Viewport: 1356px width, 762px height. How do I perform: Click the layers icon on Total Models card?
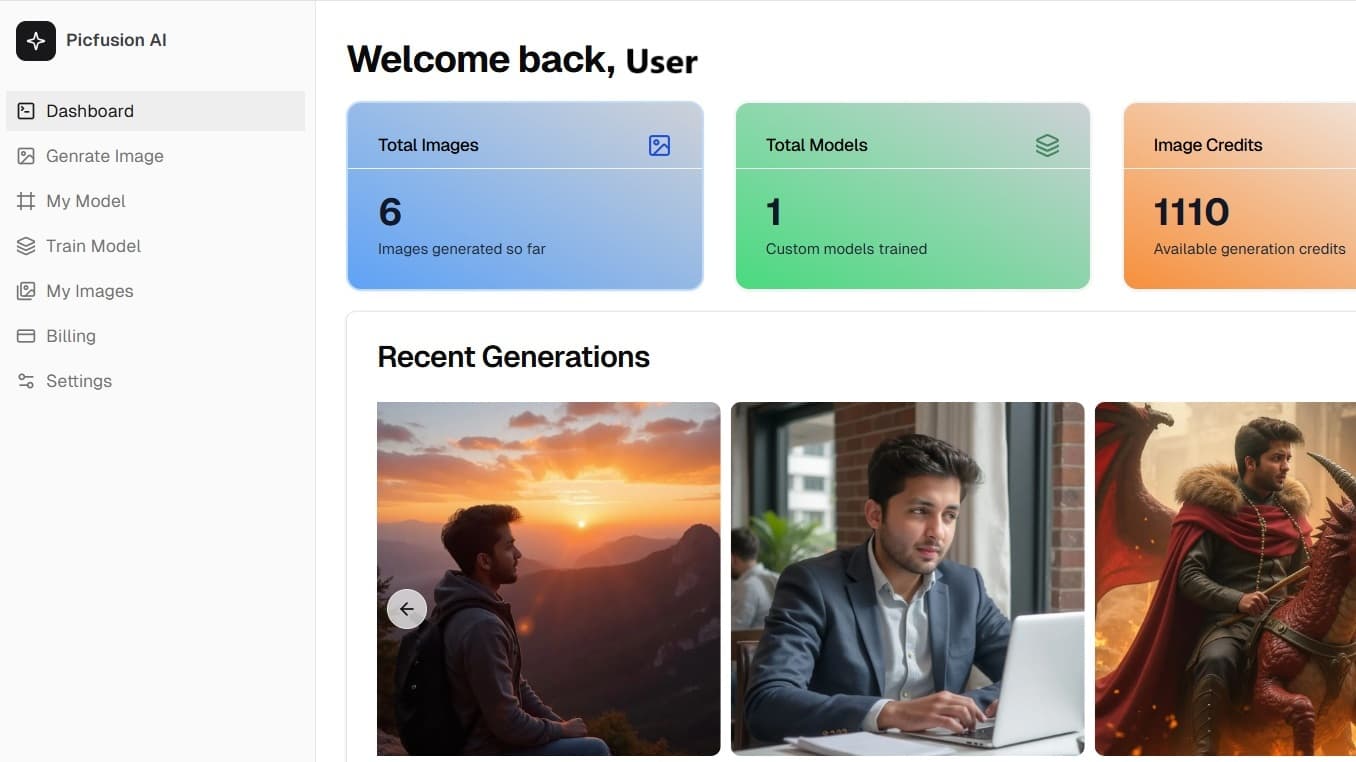[x=1047, y=146]
